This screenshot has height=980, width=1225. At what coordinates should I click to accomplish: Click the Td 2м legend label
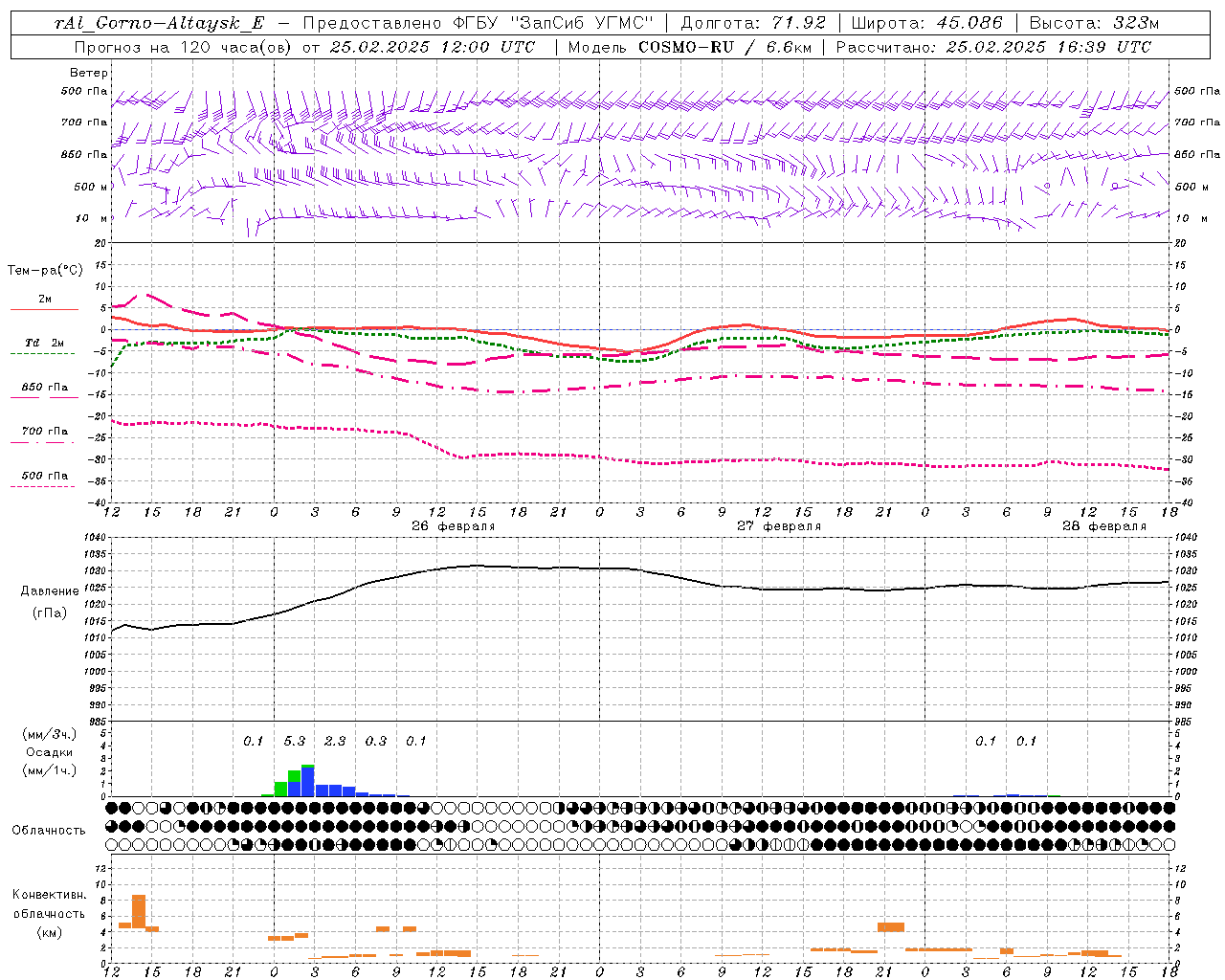click(44, 343)
